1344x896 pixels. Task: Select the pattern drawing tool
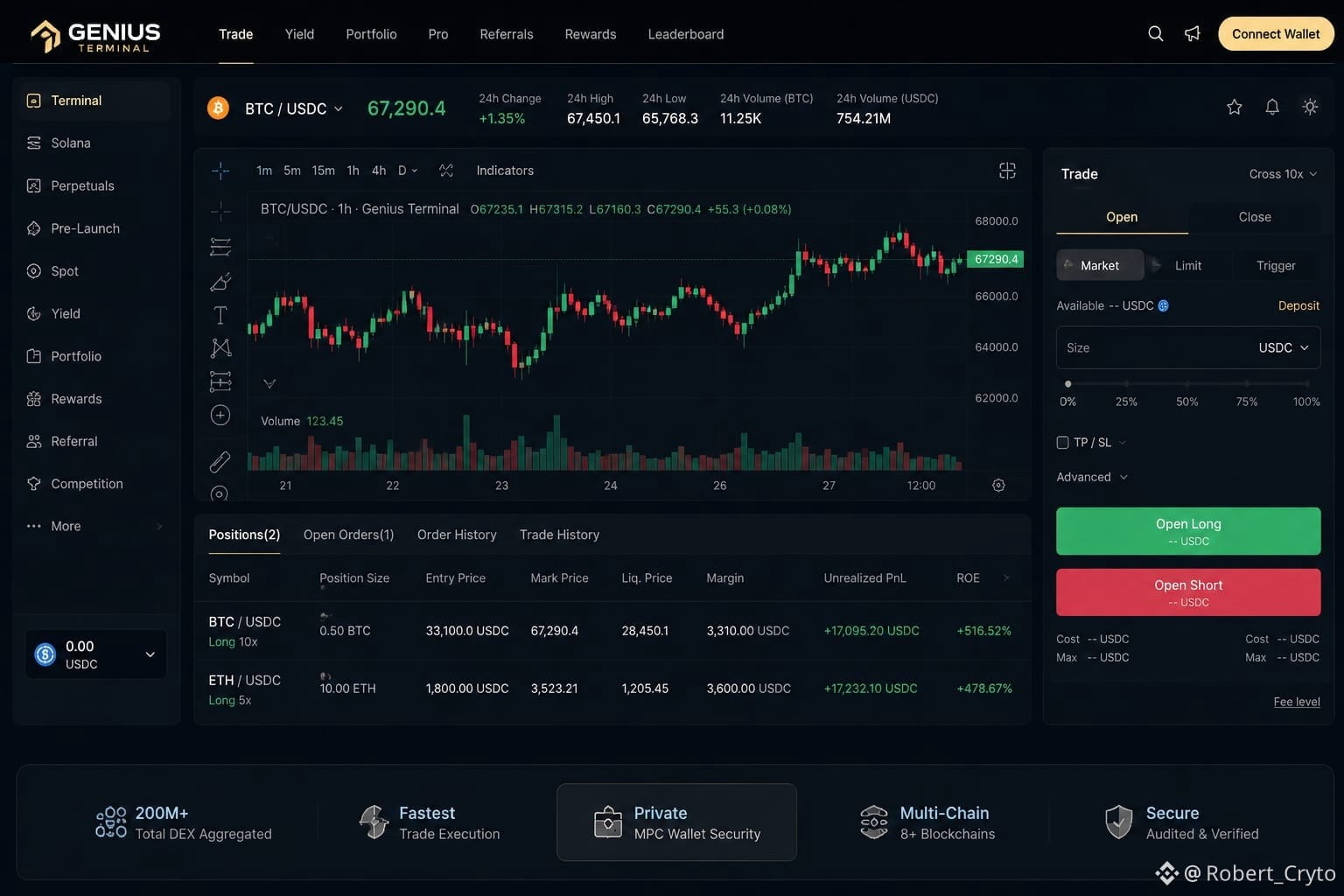[x=220, y=348]
